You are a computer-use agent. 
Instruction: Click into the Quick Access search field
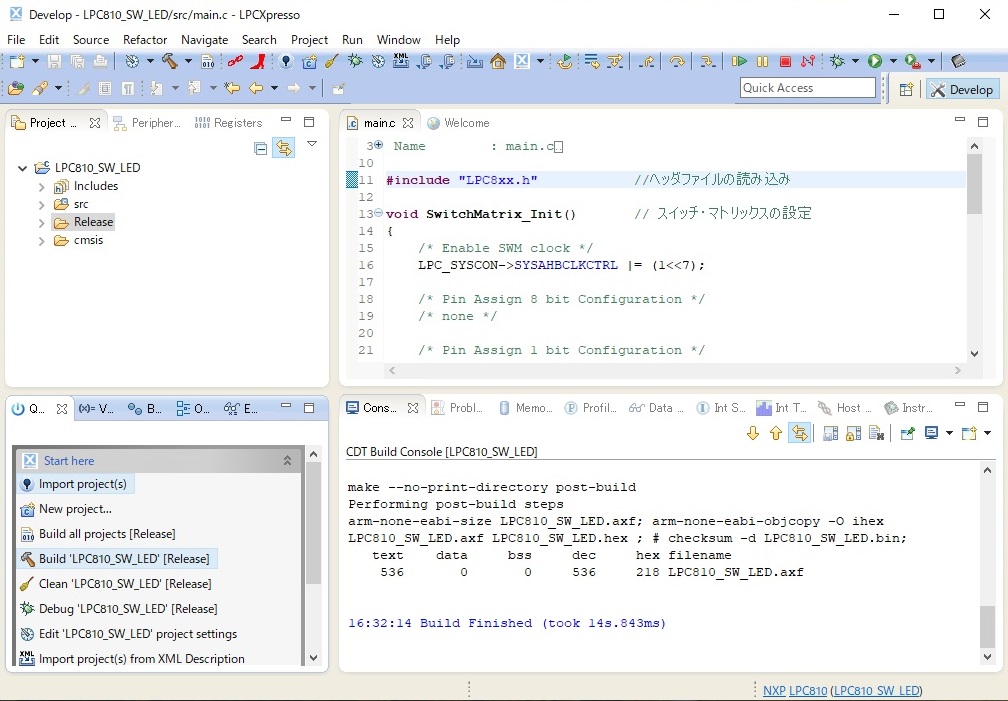(x=807, y=88)
